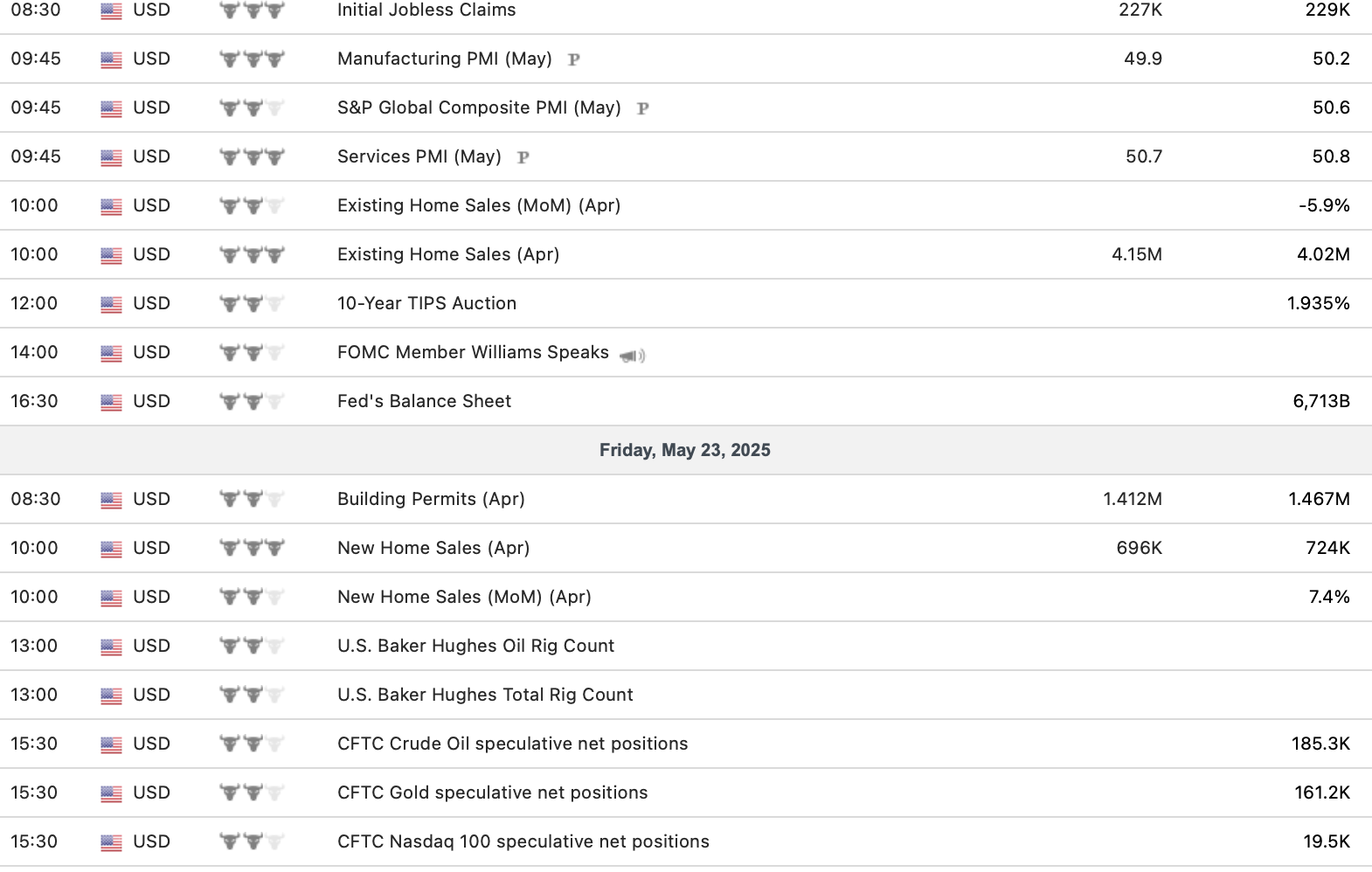This screenshot has width=1372, height=872.
Task: Click the bull volatility icons for New Home Sales (Apr)
Action: [x=252, y=549]
